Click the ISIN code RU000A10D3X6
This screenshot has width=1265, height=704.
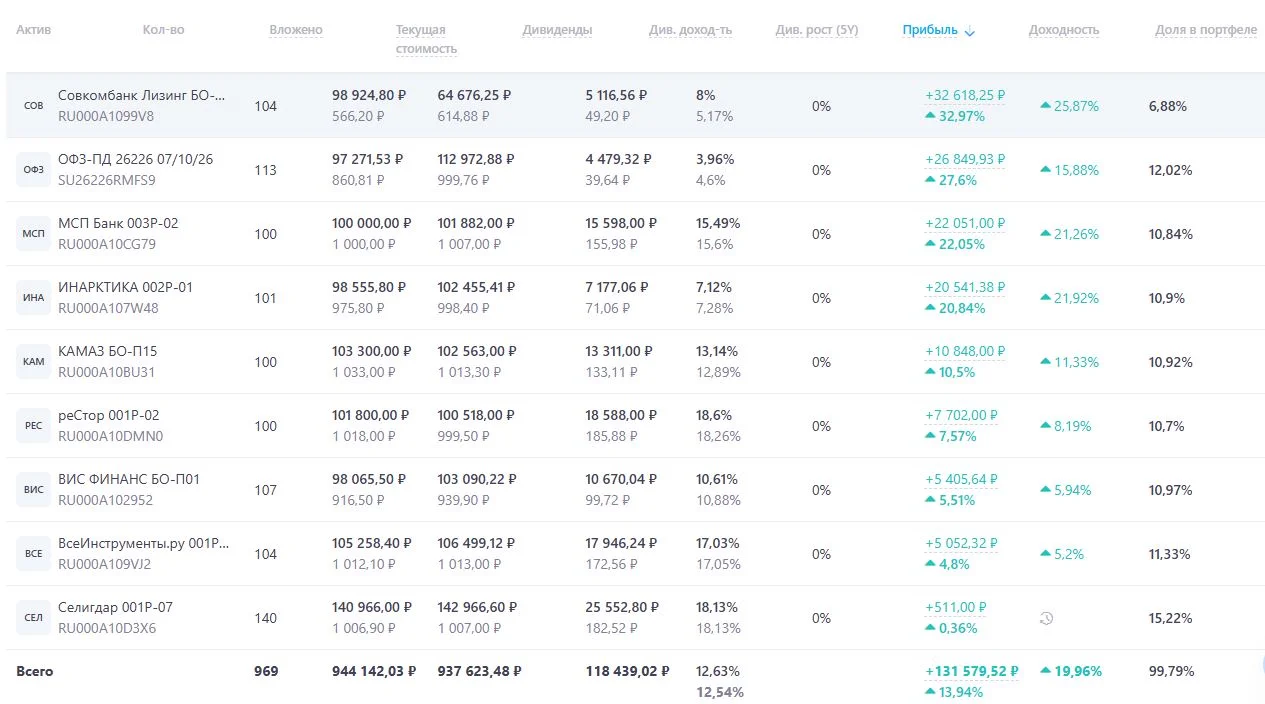(x=107, y=628)
